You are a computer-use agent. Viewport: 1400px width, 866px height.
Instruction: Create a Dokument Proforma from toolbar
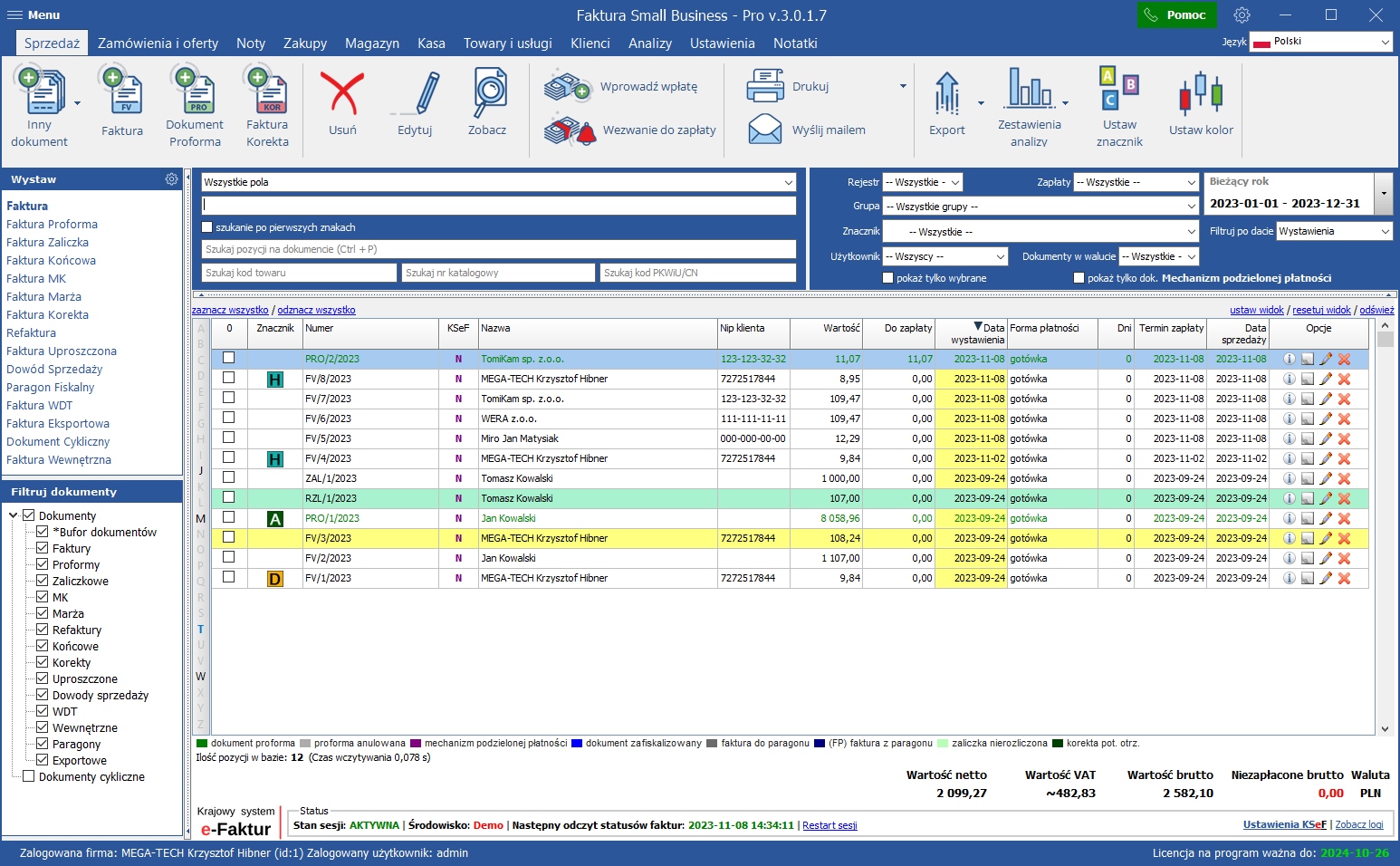[x=195, y=93]
